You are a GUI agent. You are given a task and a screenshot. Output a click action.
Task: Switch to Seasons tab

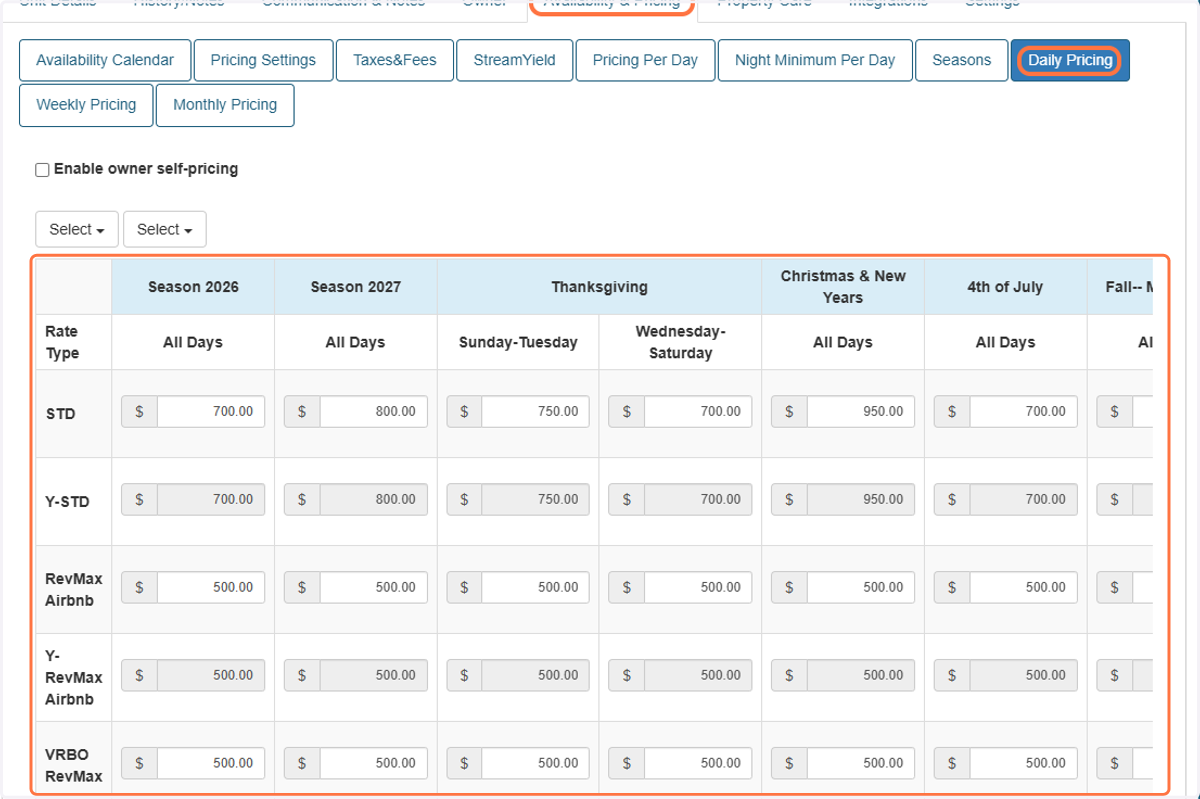[x=962, y=60]
